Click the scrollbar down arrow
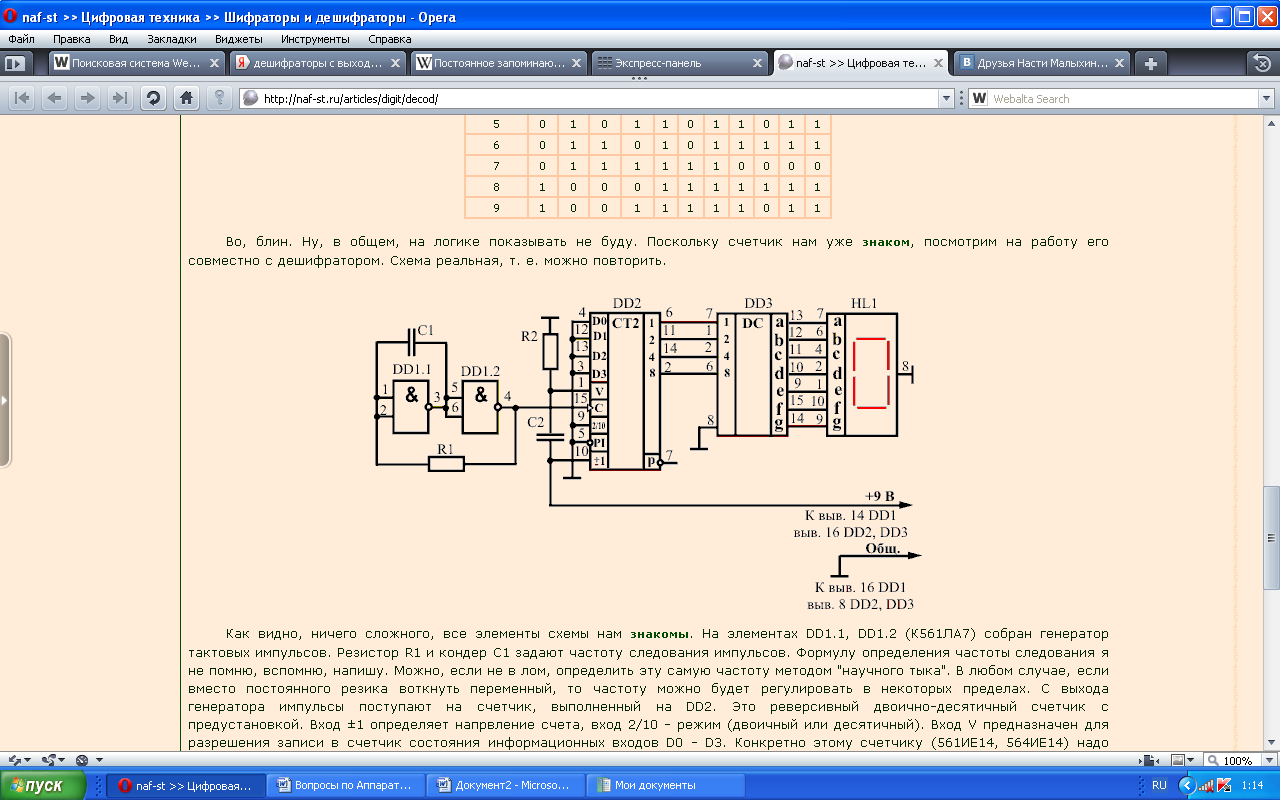The image size is (1280, 800). click(1271, 743)
